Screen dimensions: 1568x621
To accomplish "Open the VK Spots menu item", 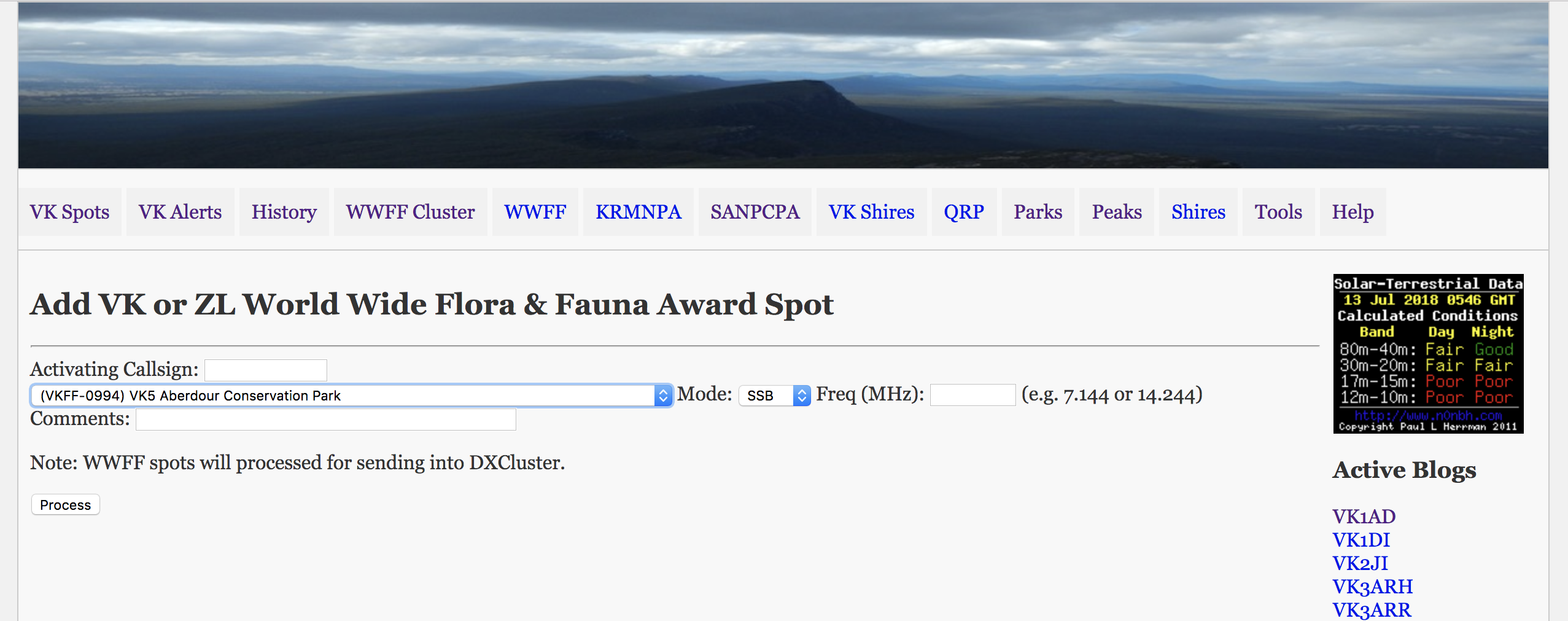I will click(x=69, y=212).
